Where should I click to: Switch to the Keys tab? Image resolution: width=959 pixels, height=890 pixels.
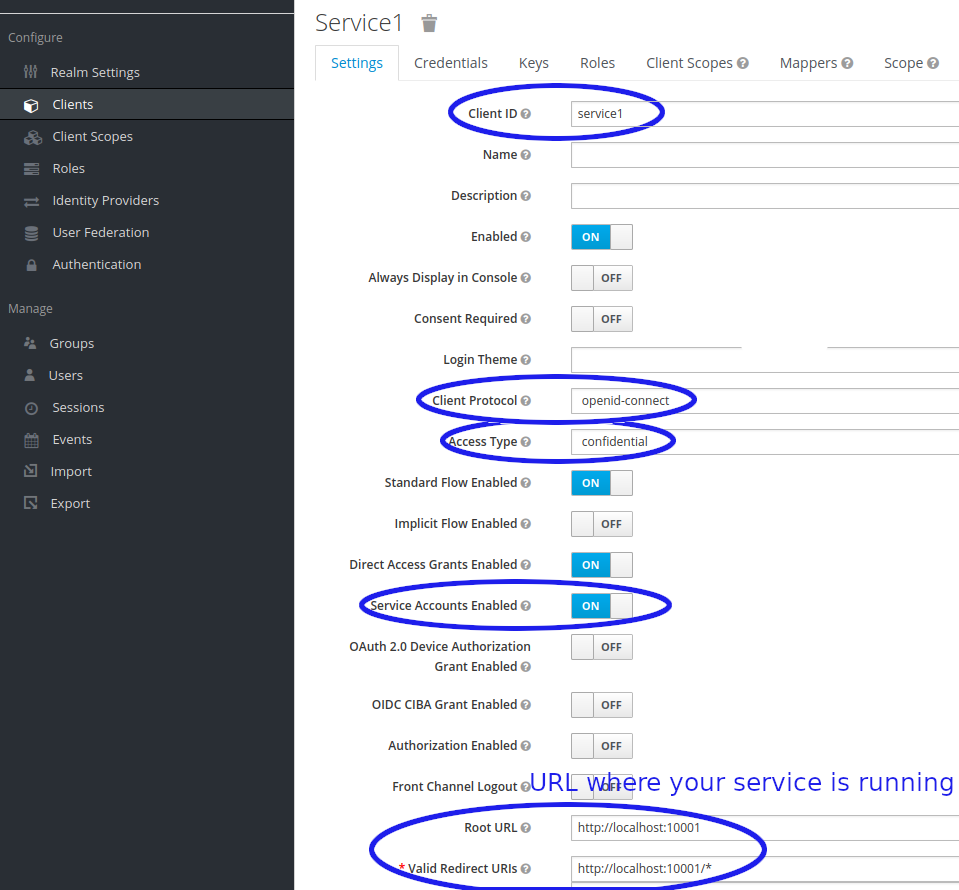point(533,63)
